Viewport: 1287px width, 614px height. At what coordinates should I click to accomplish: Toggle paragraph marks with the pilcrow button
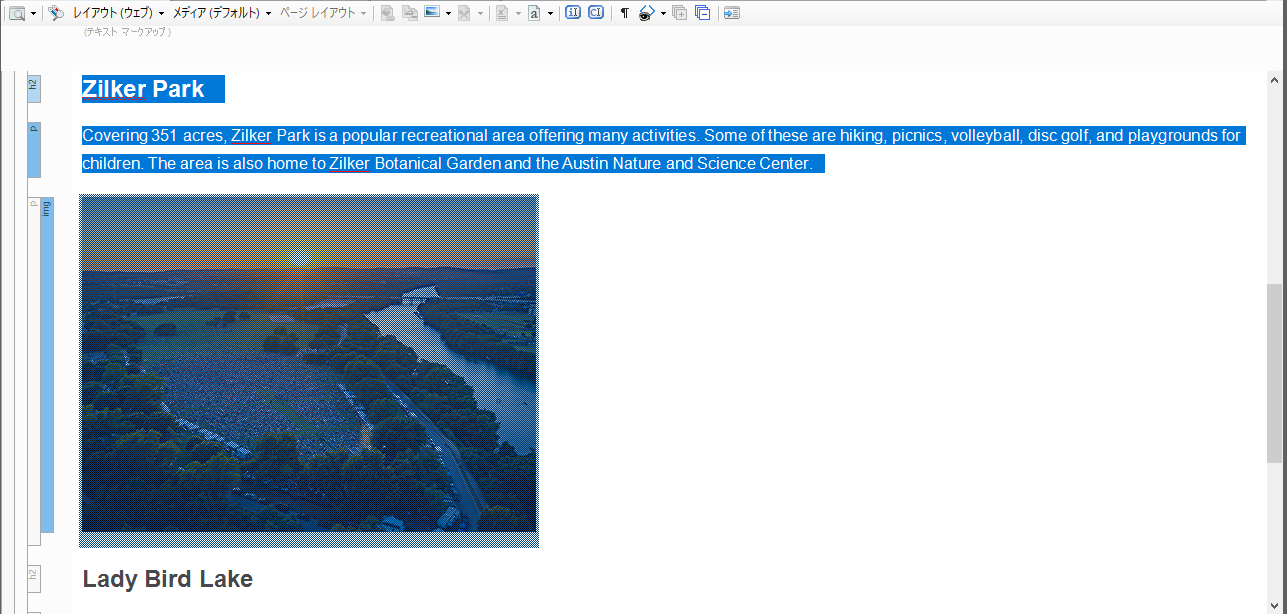pyautogui.click(x=625, y=13)
